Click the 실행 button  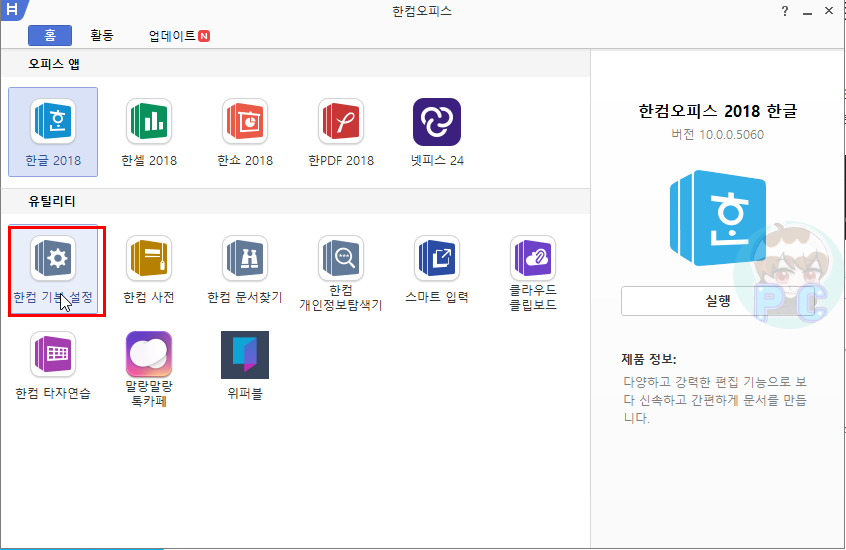click(718, 301)
